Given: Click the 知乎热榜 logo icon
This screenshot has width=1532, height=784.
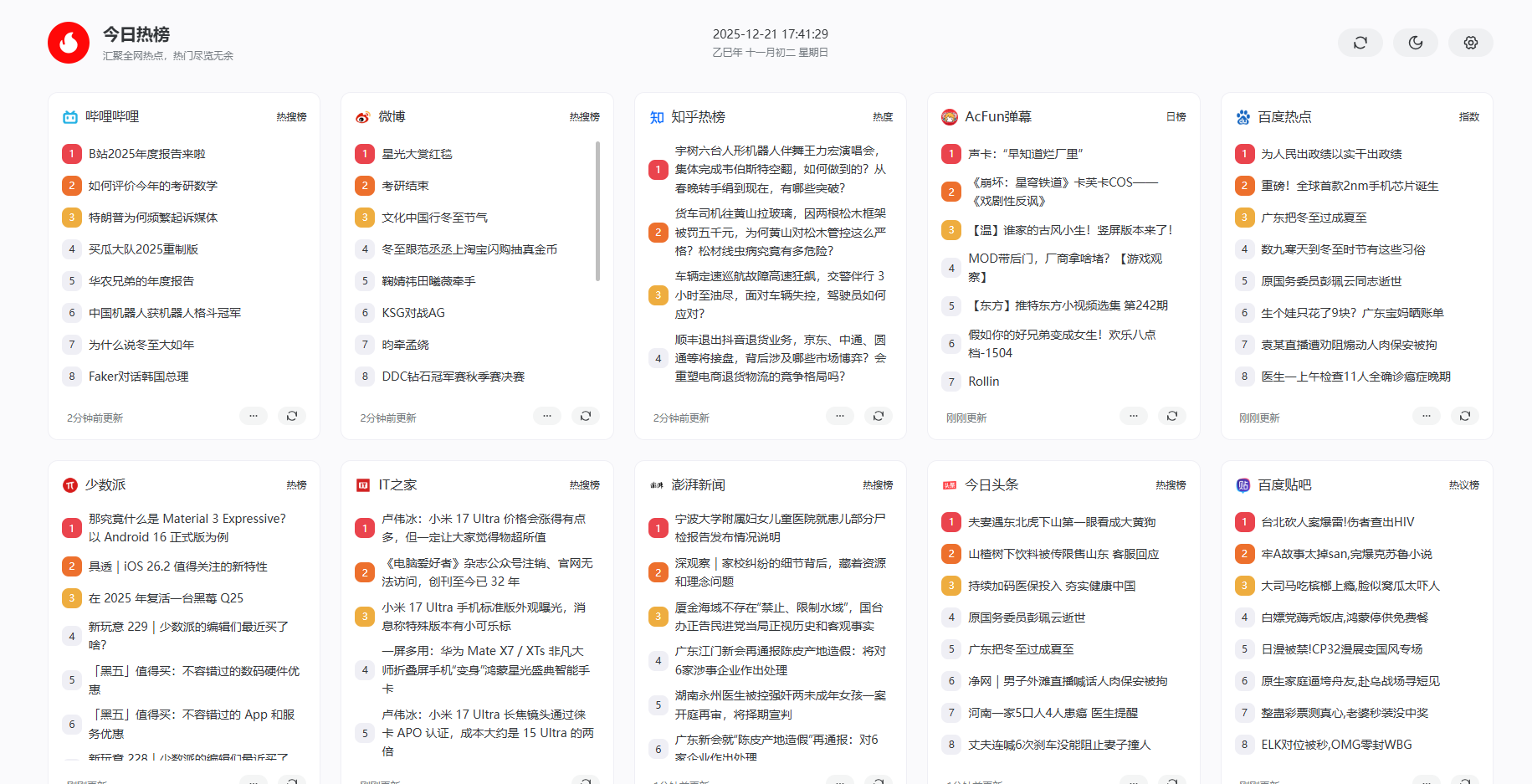Looking at the screenshot, I should (x=657, y=117).
